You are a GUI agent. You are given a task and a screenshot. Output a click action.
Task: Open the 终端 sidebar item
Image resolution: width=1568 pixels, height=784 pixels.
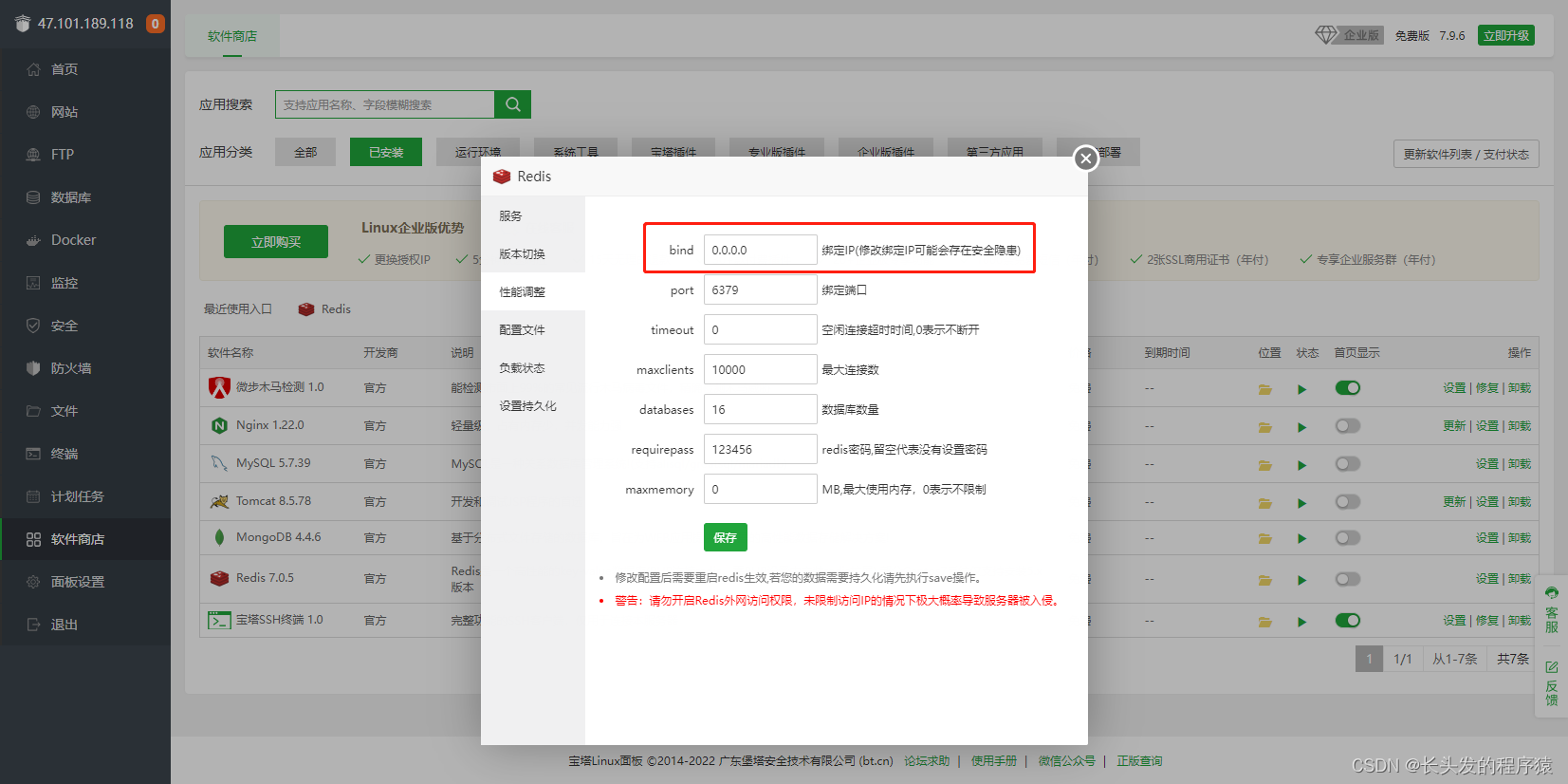(85, 454)
